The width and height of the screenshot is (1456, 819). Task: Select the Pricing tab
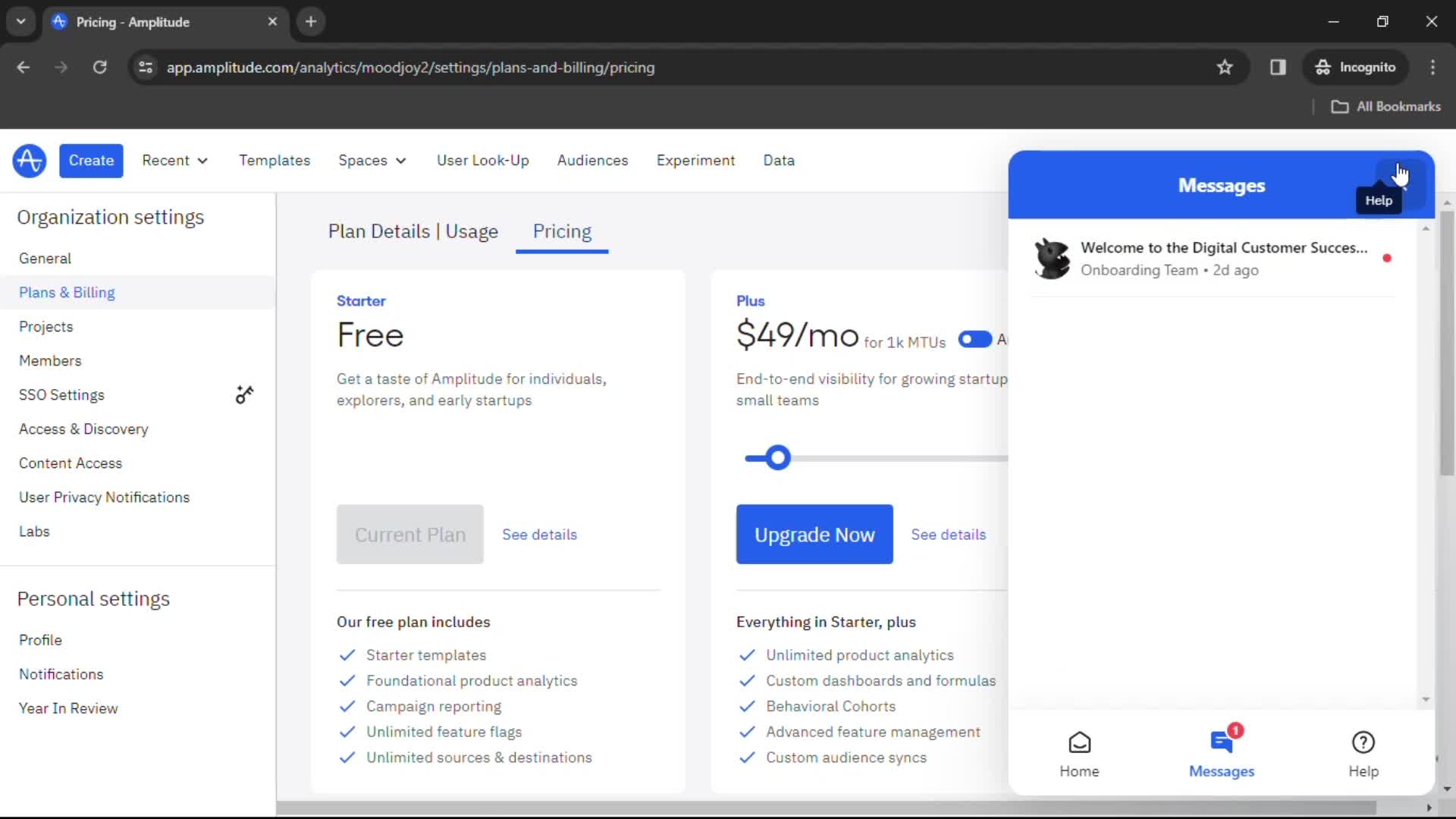tap(562, 232)
